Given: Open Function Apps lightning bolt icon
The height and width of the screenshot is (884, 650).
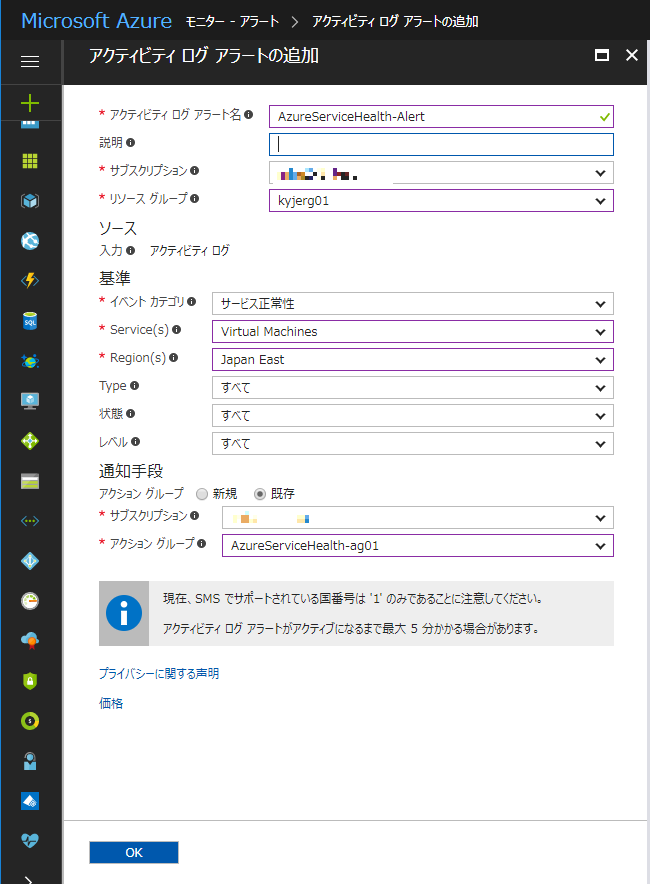Looking at the screenshot, I should pyautogui.click(x=30, y=280).
